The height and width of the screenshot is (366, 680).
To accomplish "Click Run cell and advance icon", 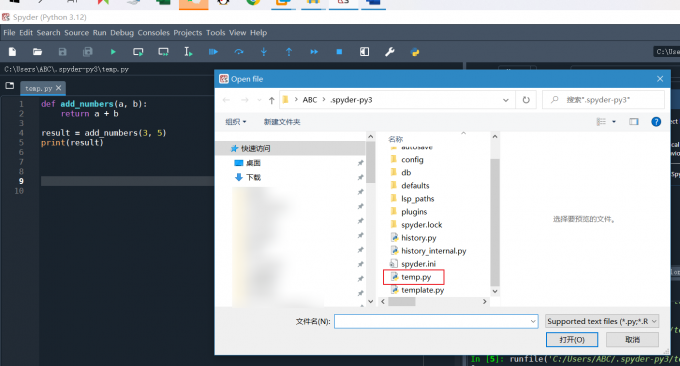I will pyautogui.click(x=163, y=52).
